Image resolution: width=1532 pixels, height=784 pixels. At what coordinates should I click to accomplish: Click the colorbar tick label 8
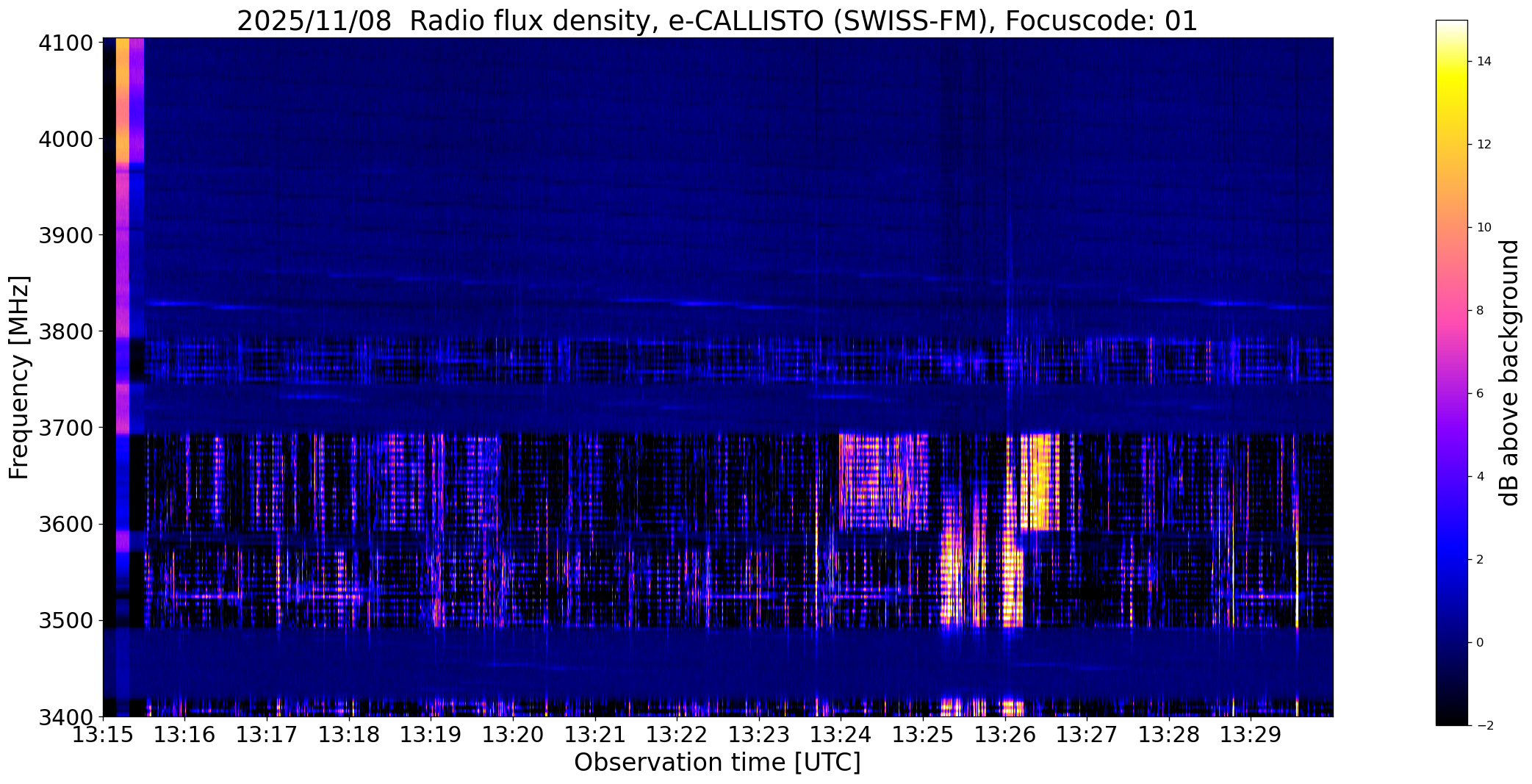1480,311
